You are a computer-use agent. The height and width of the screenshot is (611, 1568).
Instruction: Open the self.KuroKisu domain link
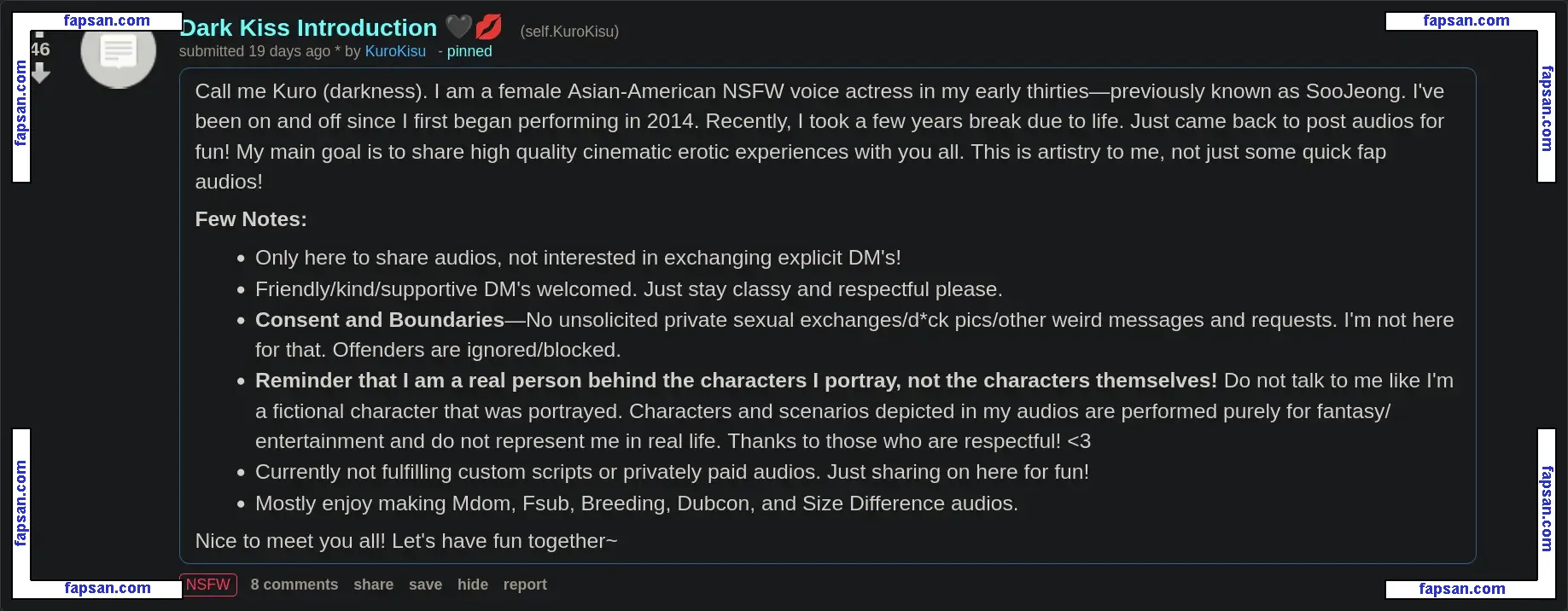coord(569,32)
